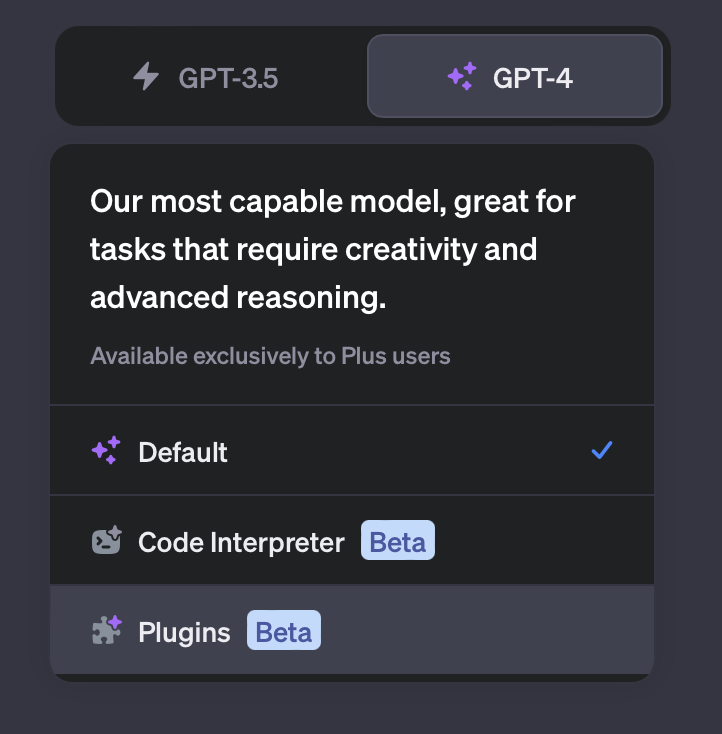Click the "GPT-3.5" text label
The height and width of the screenshot is (734, 722).
click(x=228, y=78)
